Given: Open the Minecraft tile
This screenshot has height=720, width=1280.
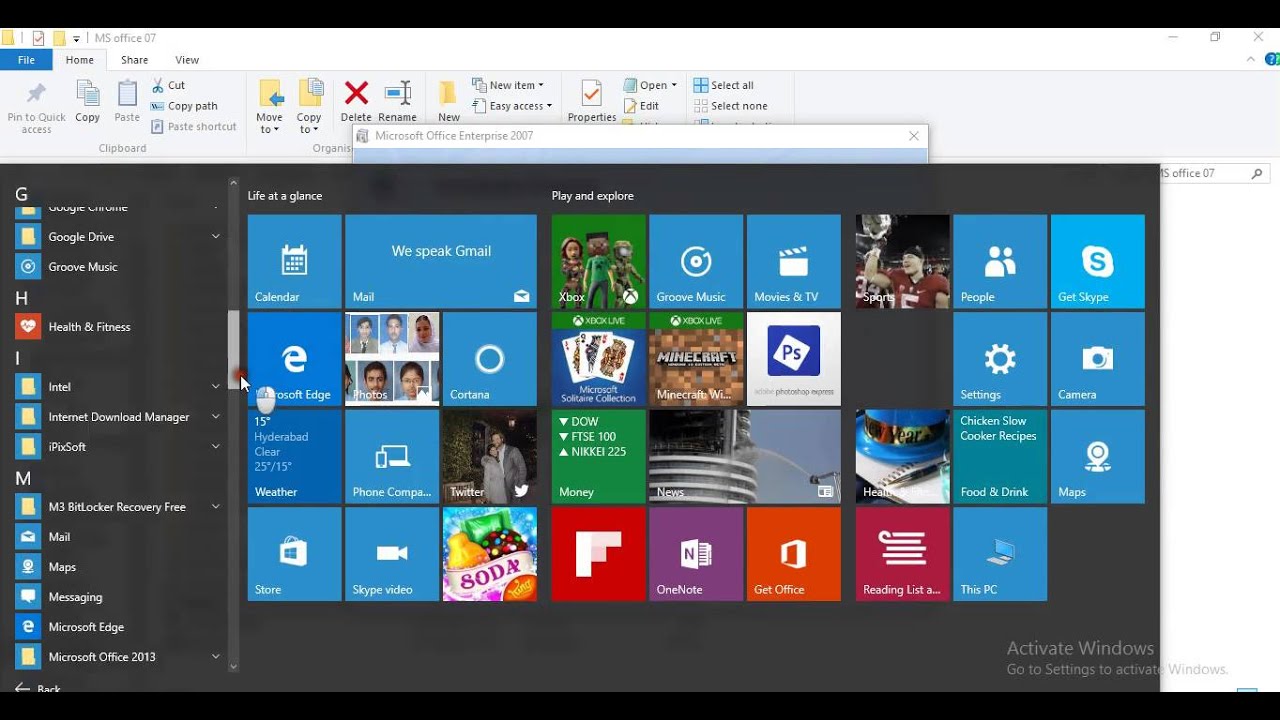Looking at the screenshot, I should coord(696,359).
